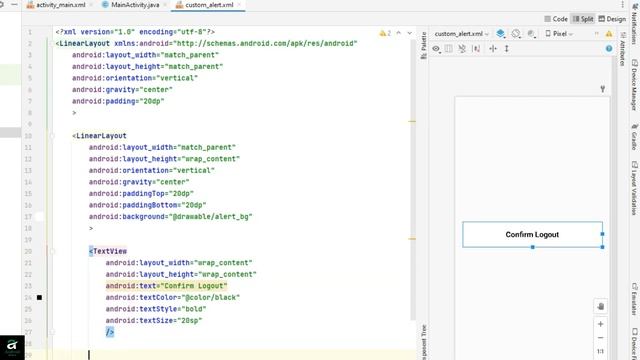
Task: Open the Pixel device preview dropdown
Action: pyautogui.click(x=559, y=34)
